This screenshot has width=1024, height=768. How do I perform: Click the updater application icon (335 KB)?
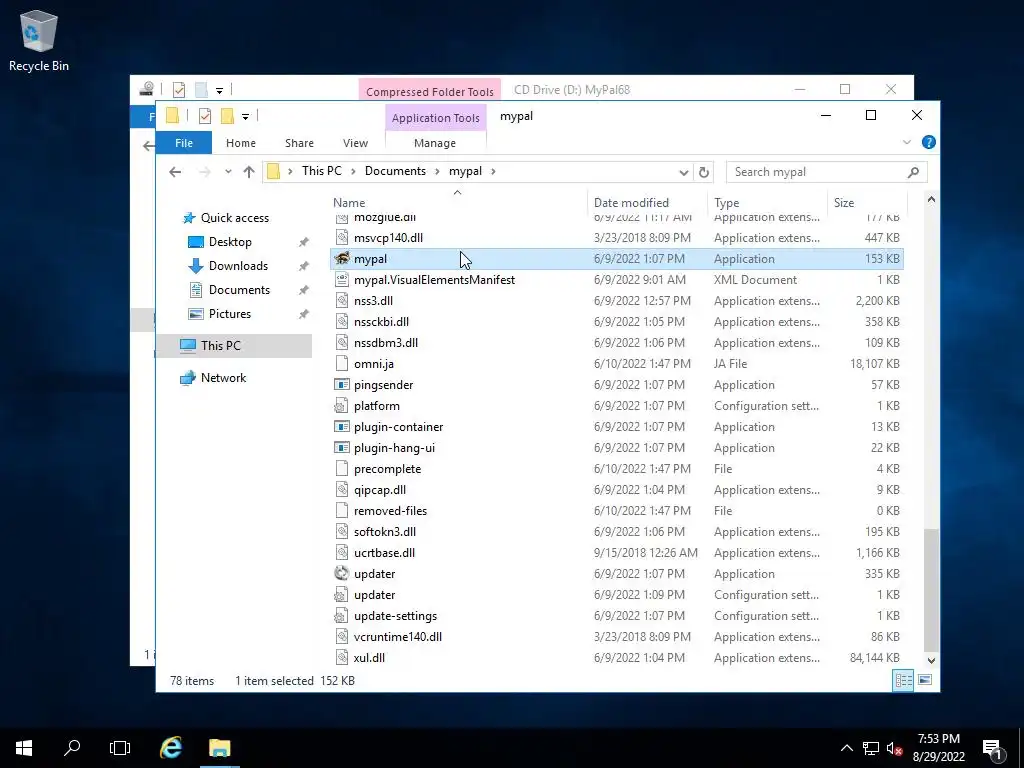(x=342, y=573)
